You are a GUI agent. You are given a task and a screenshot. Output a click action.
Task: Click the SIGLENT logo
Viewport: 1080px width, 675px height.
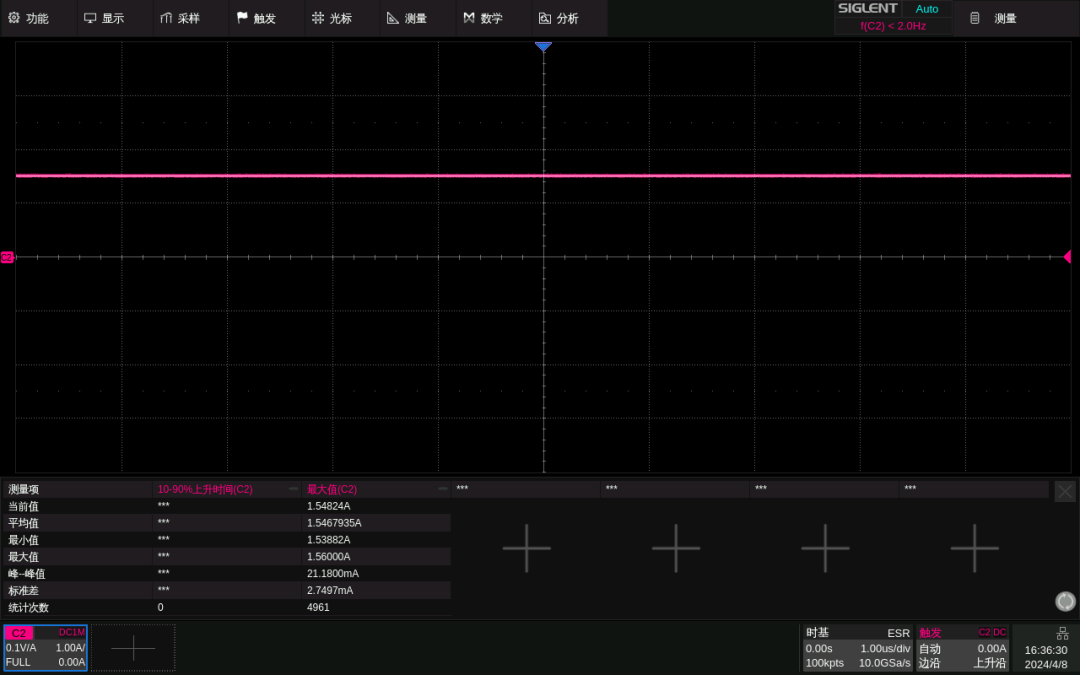867,8
